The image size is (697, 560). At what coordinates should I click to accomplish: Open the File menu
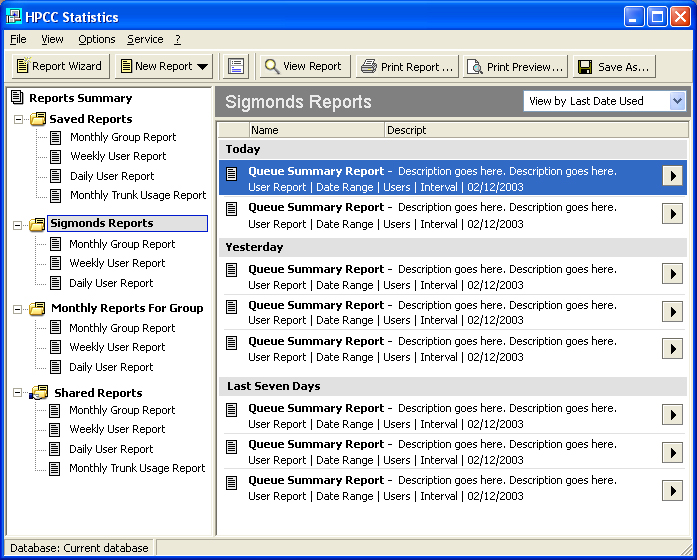point(18,39)
